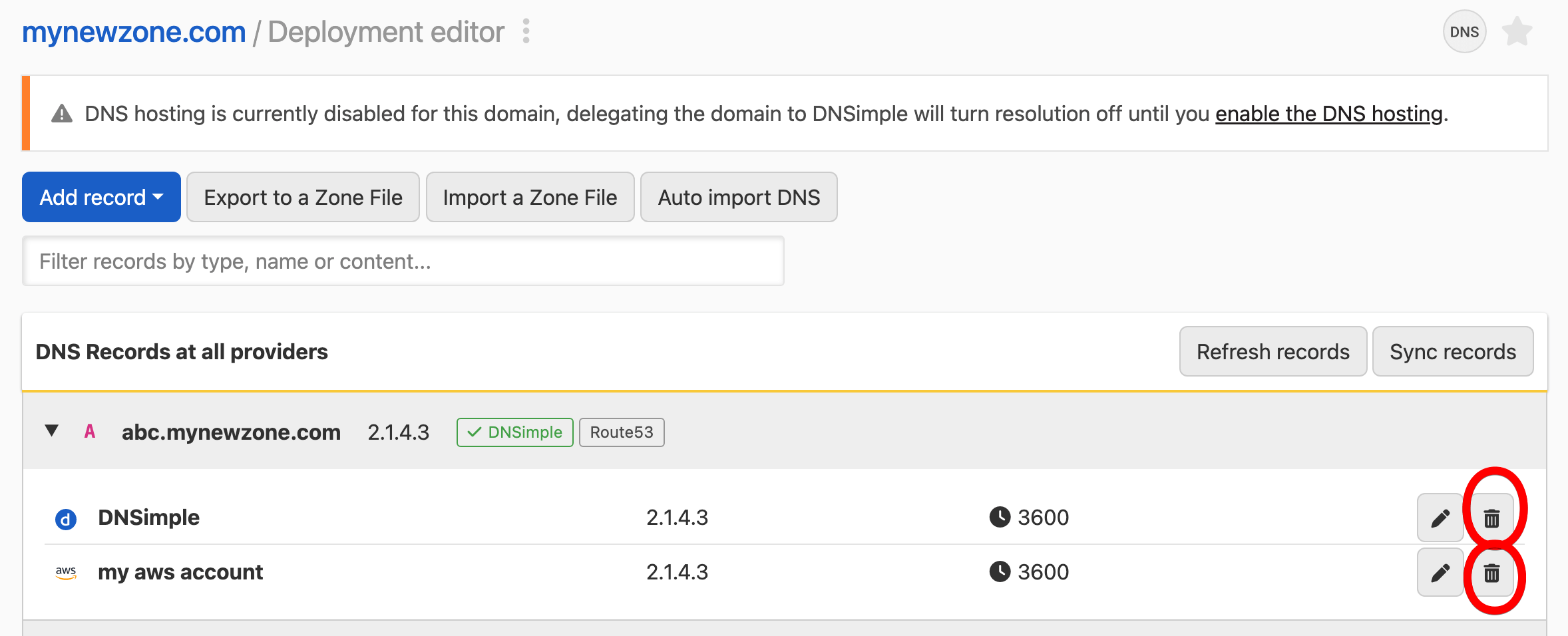
Task: Click Export to a Zone File
Action: click(303, 197)
